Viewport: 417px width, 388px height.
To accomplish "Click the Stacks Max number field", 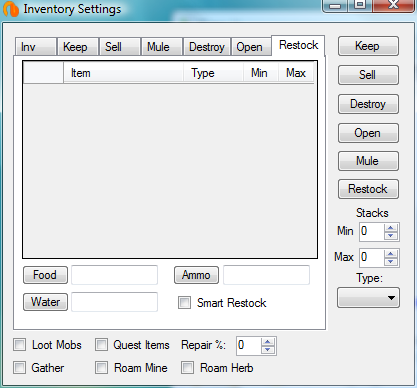I will point(372,258).
